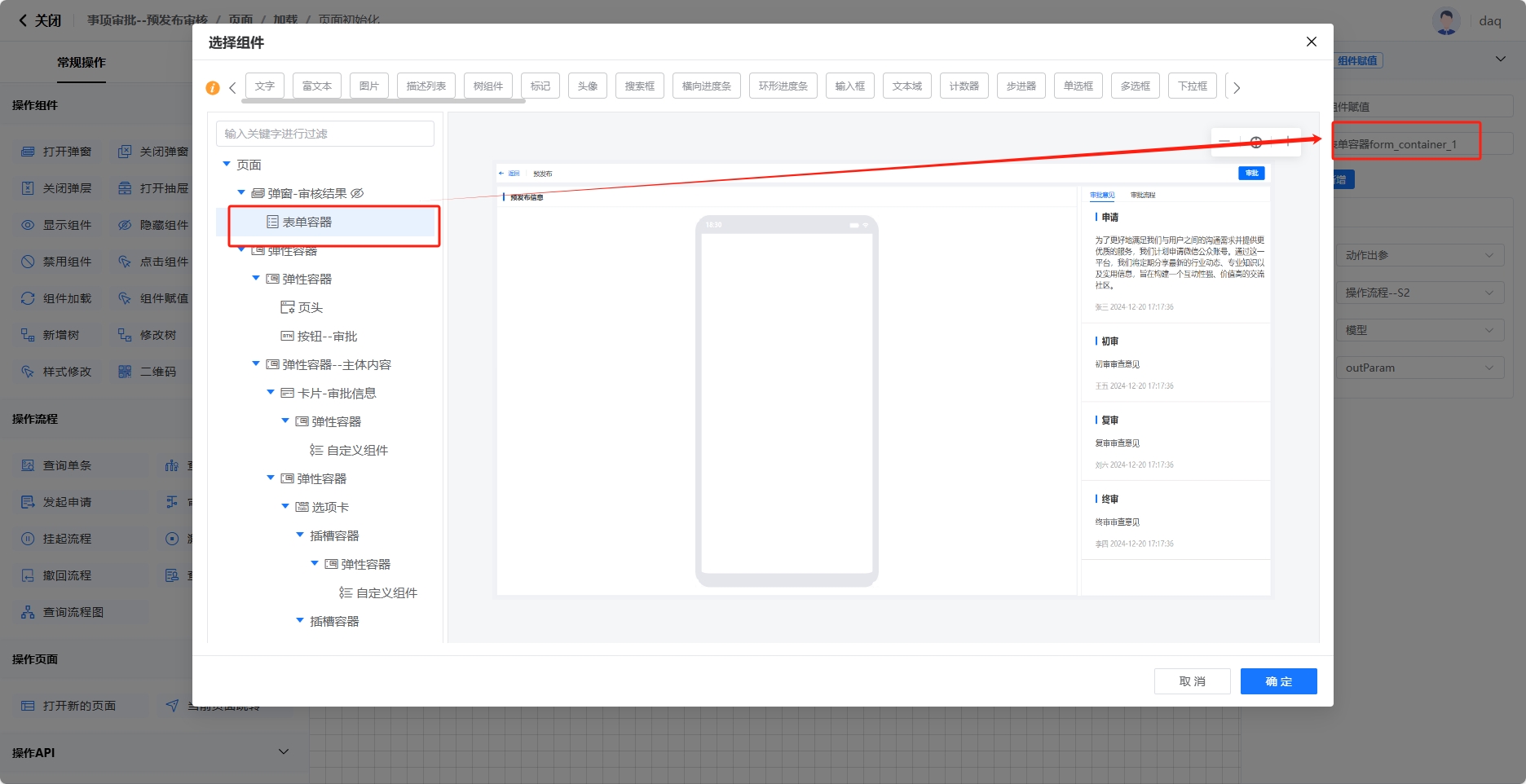Collapse the 弹性容器--主体内容 tree node

click(x=256, y=364)
